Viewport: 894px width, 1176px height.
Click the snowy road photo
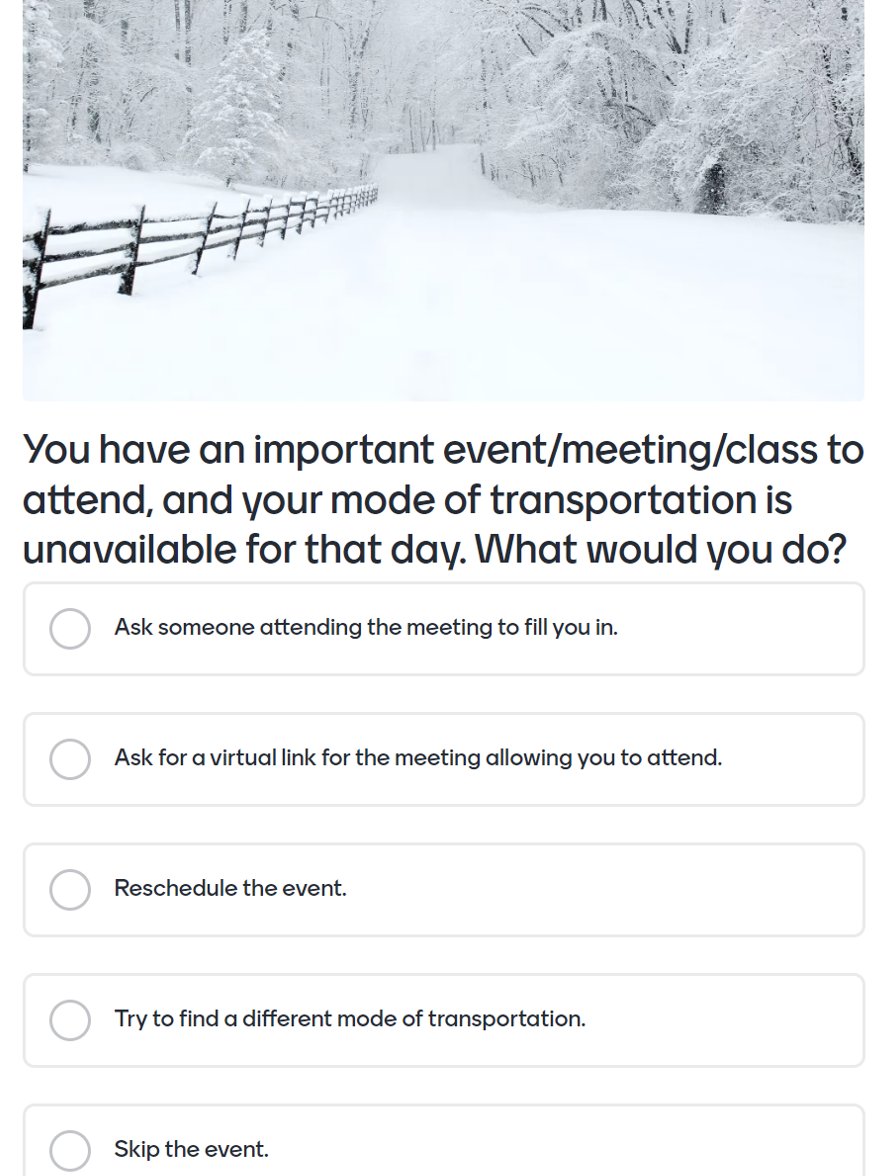[443, 200]
